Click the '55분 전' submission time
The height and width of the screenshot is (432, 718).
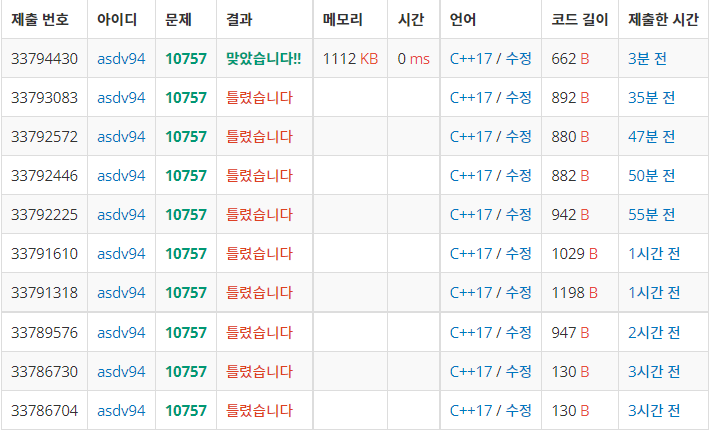[651, 214]
